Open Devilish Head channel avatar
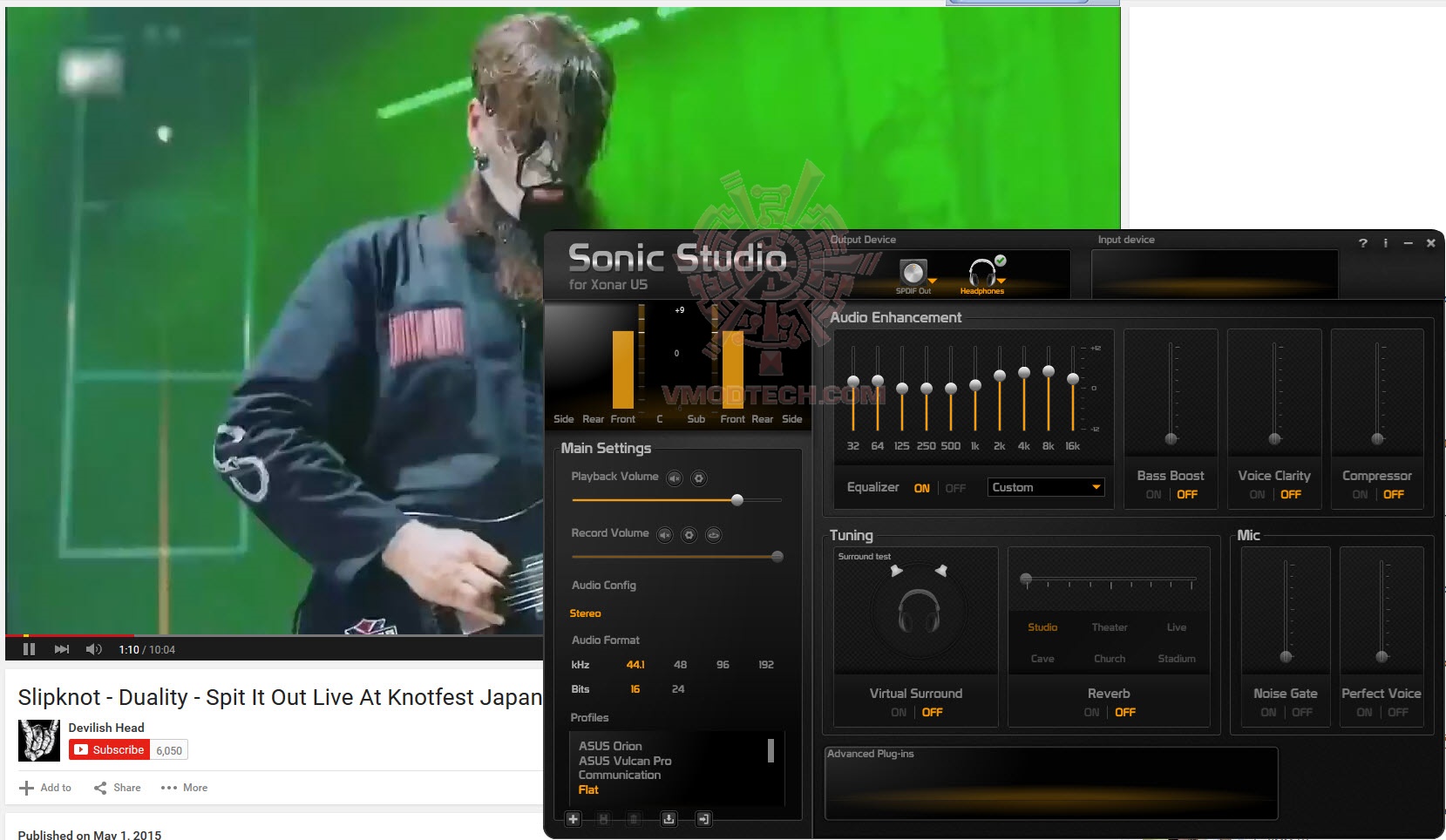 tap(39, 741)
